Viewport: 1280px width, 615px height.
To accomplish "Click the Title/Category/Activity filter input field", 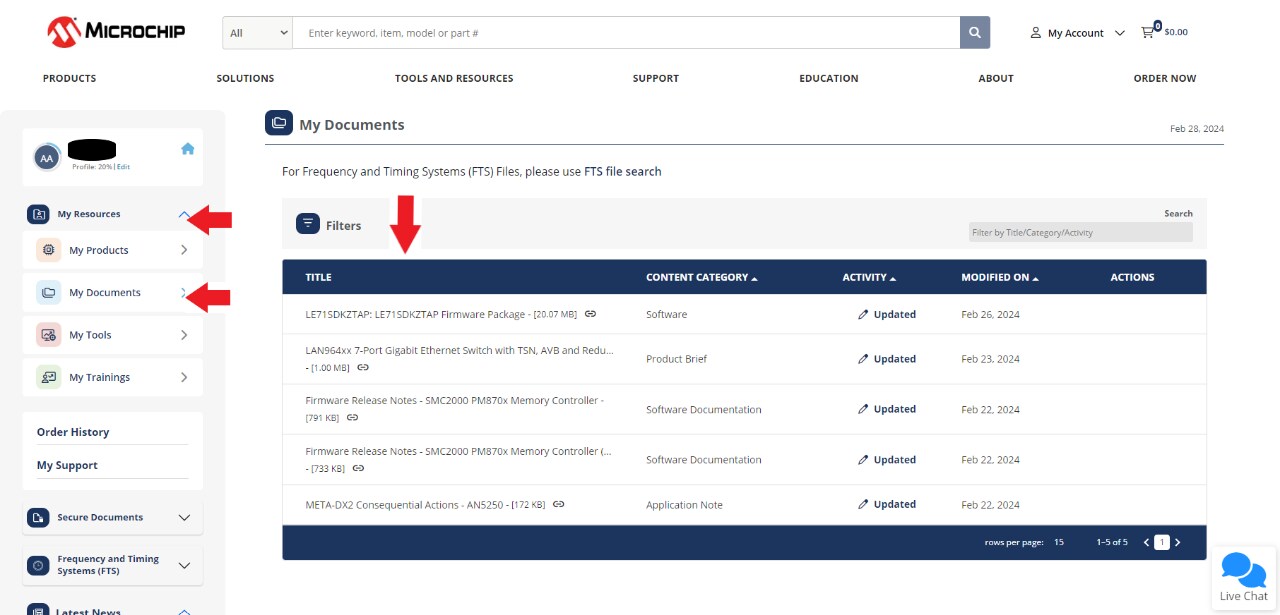I will tap(1080, 231).
